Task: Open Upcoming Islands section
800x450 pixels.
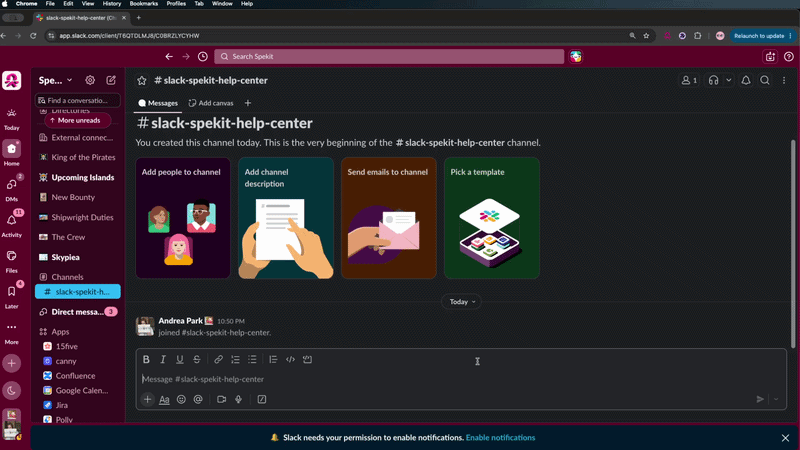Action: tap(78, 178)
